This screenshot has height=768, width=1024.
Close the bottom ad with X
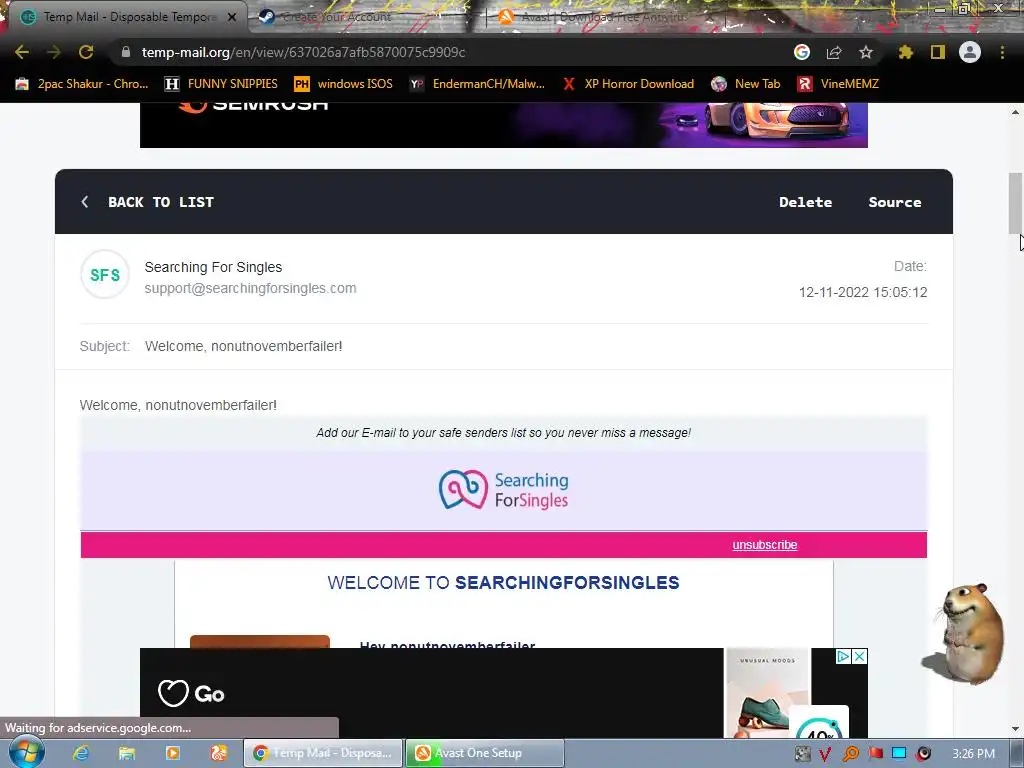[x=860, y=656]
